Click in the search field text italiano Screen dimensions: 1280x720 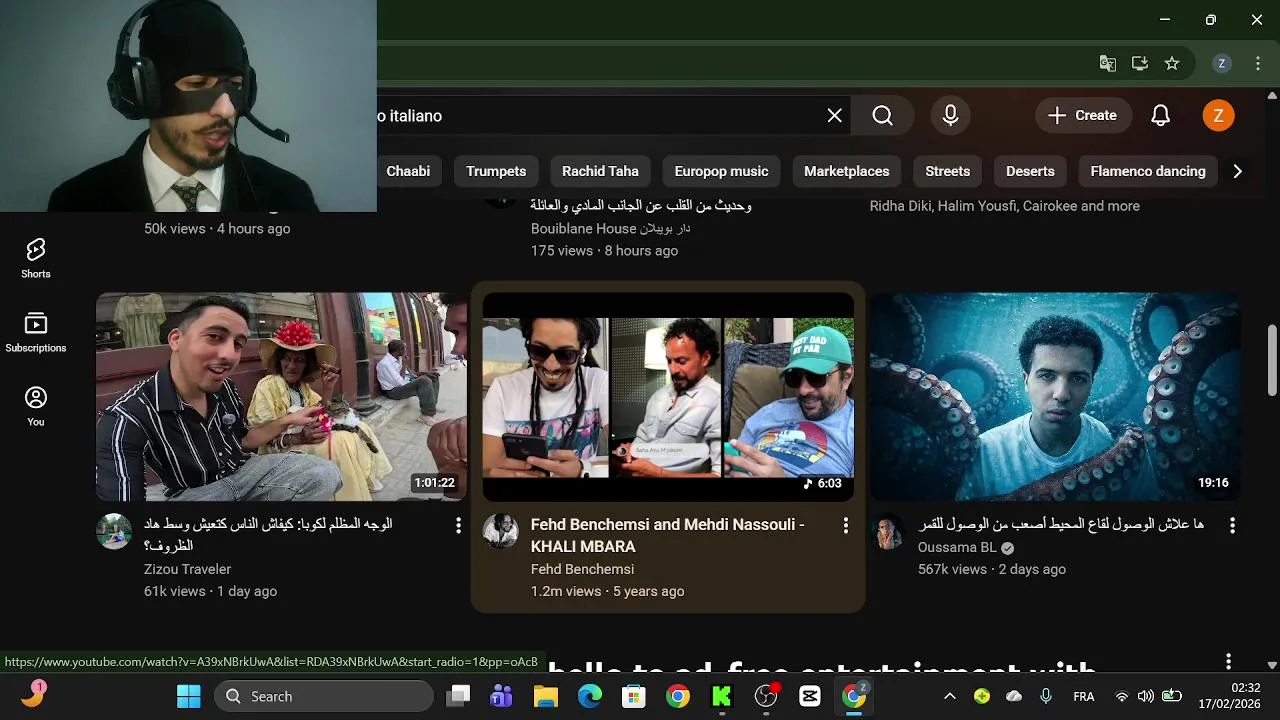click(416, 116)
